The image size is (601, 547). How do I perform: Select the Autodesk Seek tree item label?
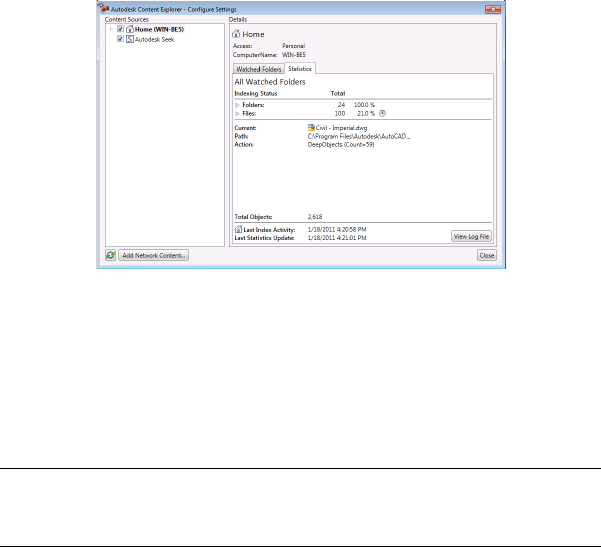(154, 39)
